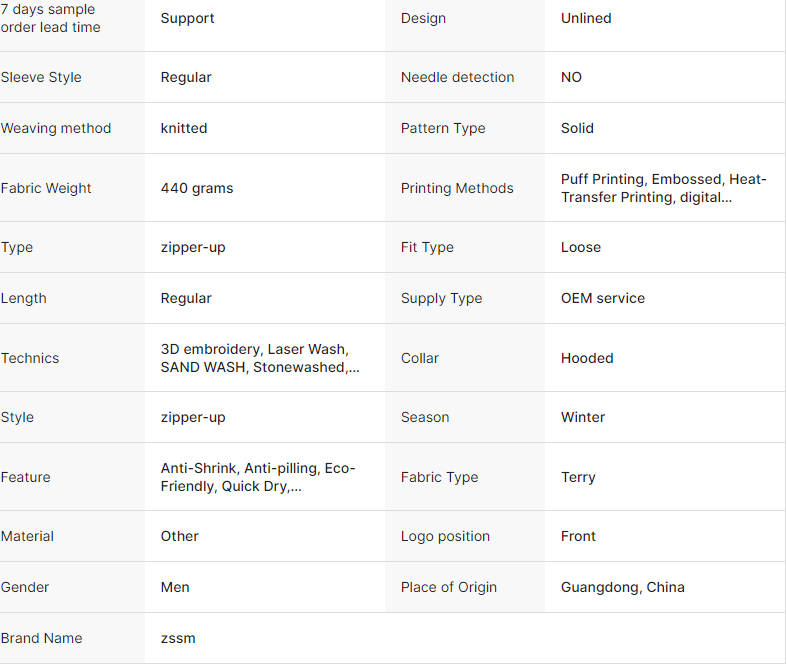Click the 440 grams value

tap(197, 188)
